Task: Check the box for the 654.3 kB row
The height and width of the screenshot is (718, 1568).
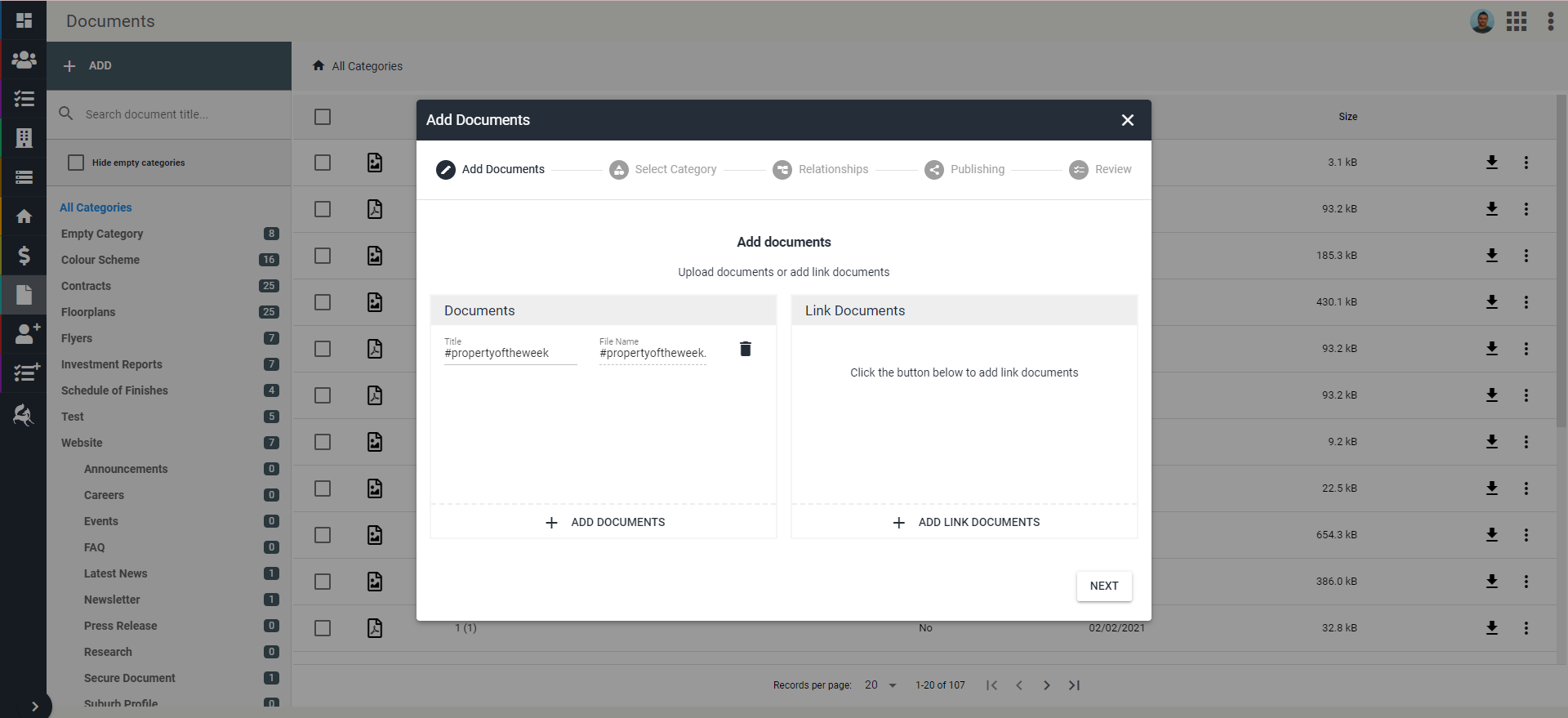Action: pos(323,535)
